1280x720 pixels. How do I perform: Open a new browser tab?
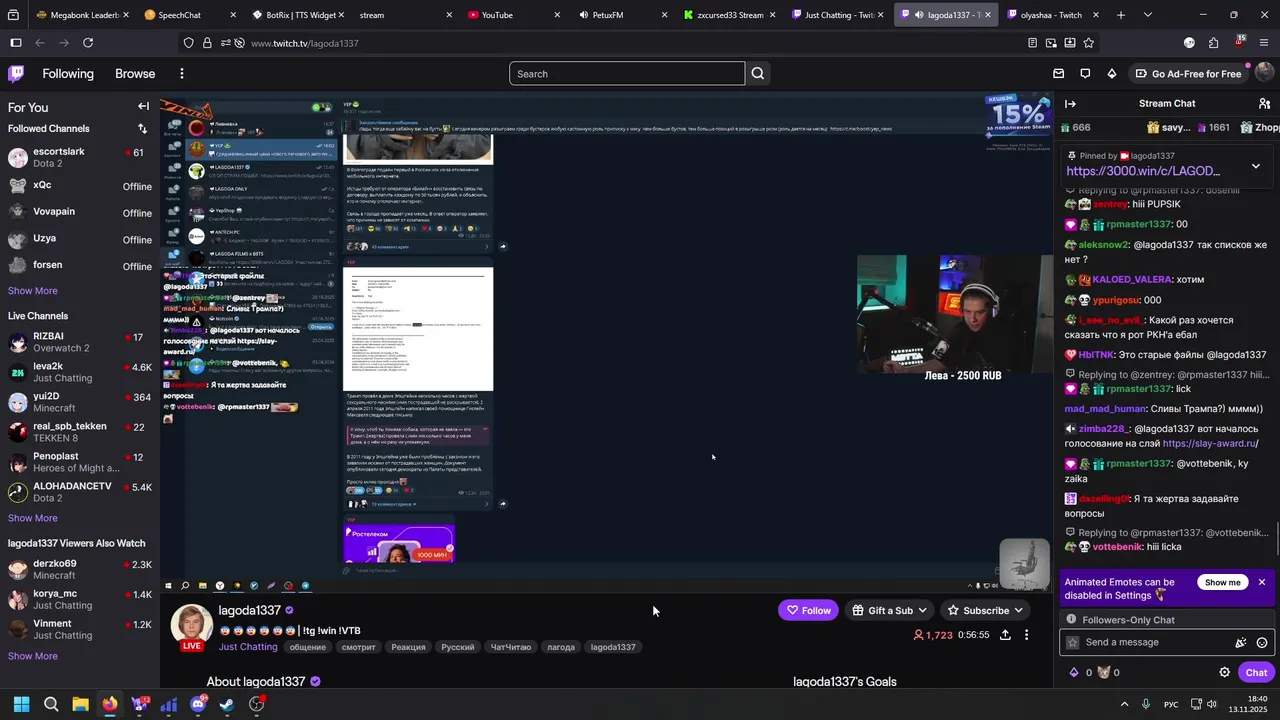coord(1121,15)
